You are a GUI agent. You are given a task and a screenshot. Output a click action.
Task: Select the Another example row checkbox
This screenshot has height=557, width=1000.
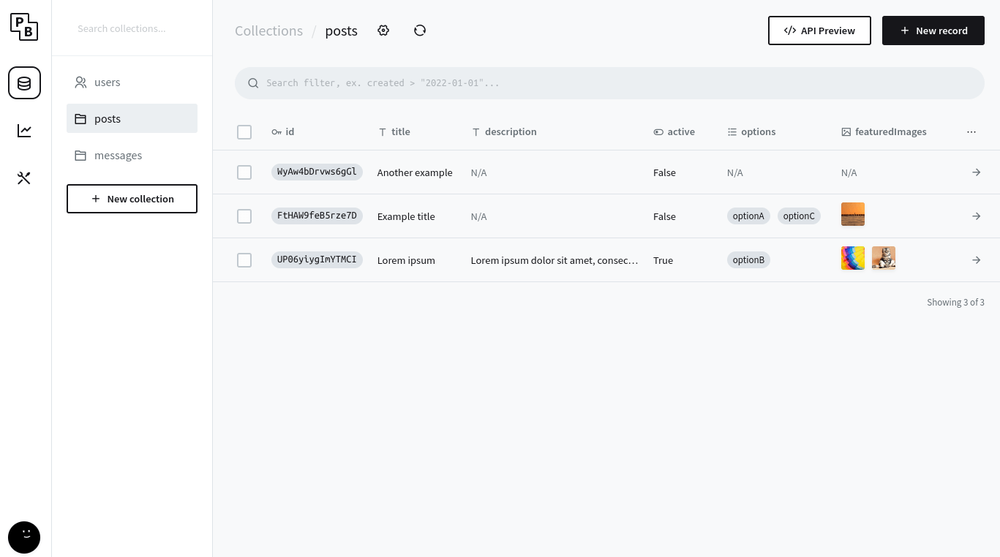tap(244, 173)
